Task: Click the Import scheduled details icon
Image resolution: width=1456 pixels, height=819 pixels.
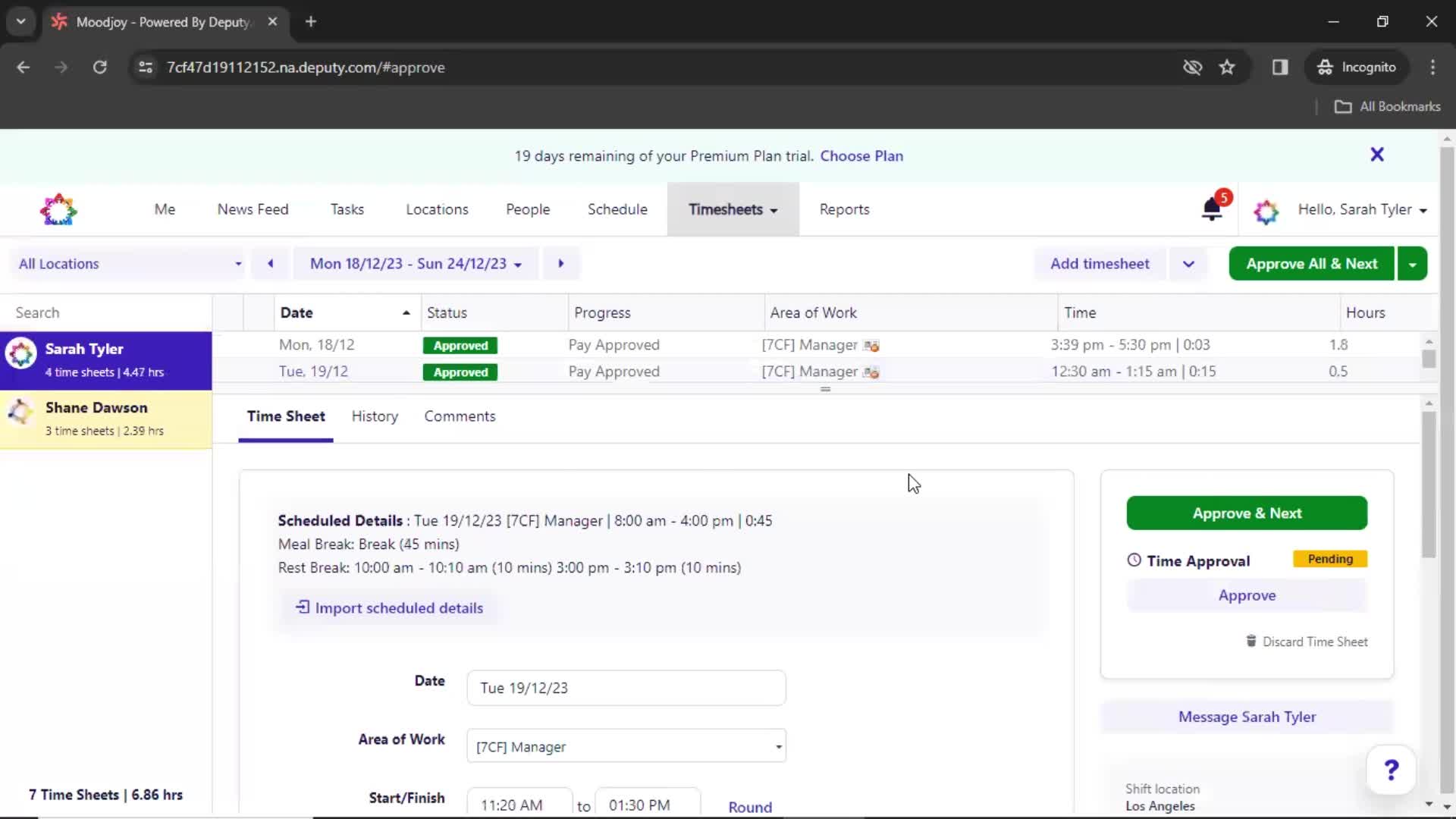Action: [303, 607]
